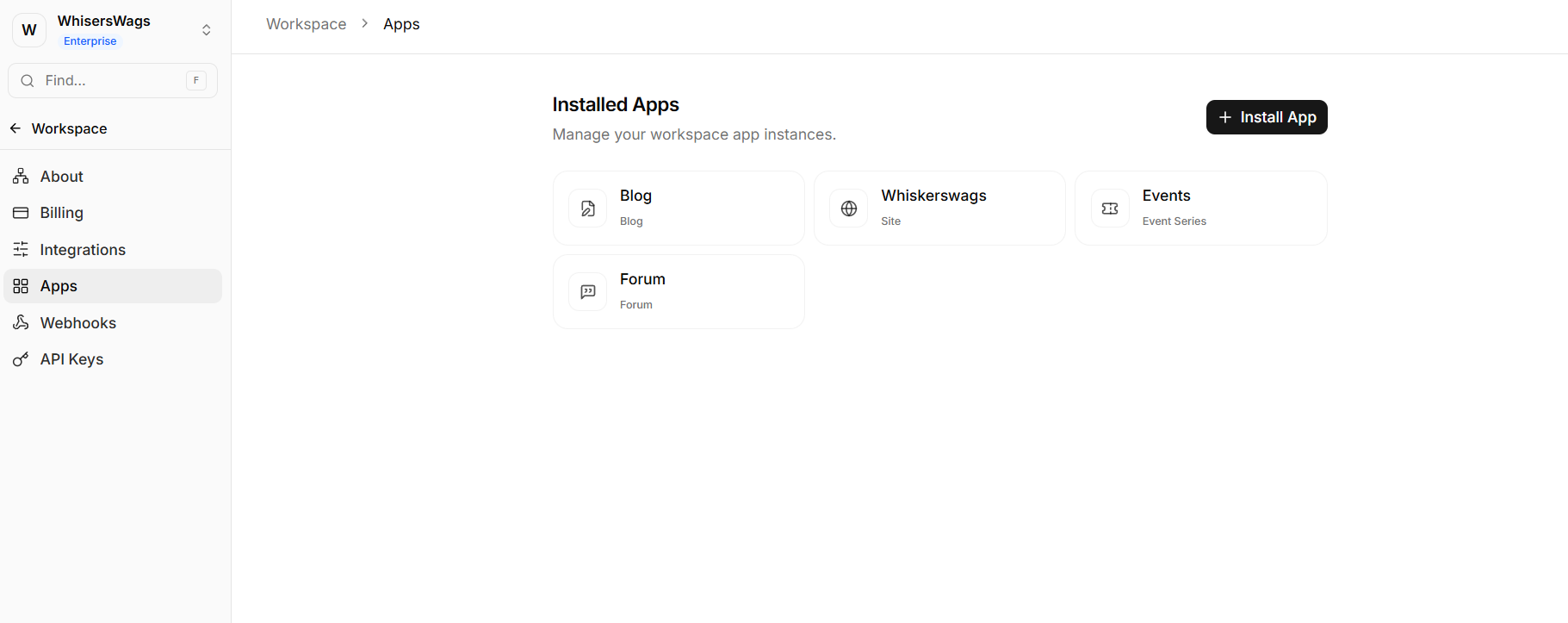The width and height of the screenshot is (1568, 623).
Task: Click the Workspace breadcrumb link
Action: click(x=306, y=24)
